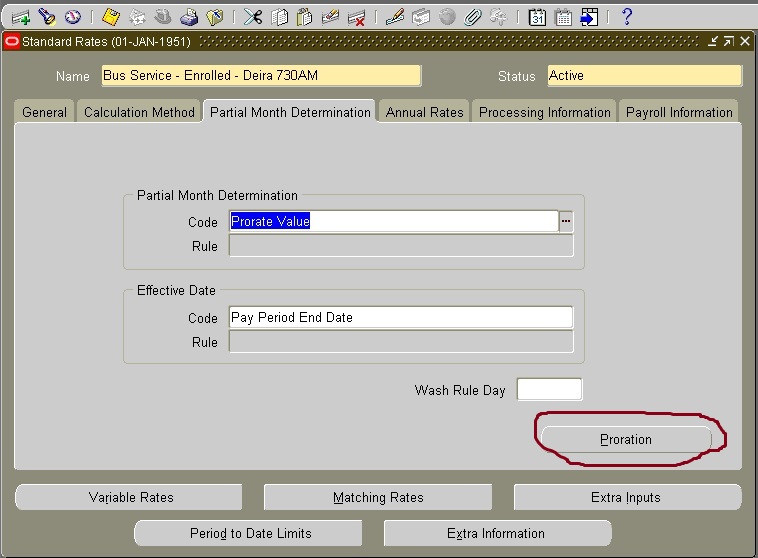Viewport: 758px width, 558px height.
Task: Click the Paste clipboard icon
Action: coord(305,17)
